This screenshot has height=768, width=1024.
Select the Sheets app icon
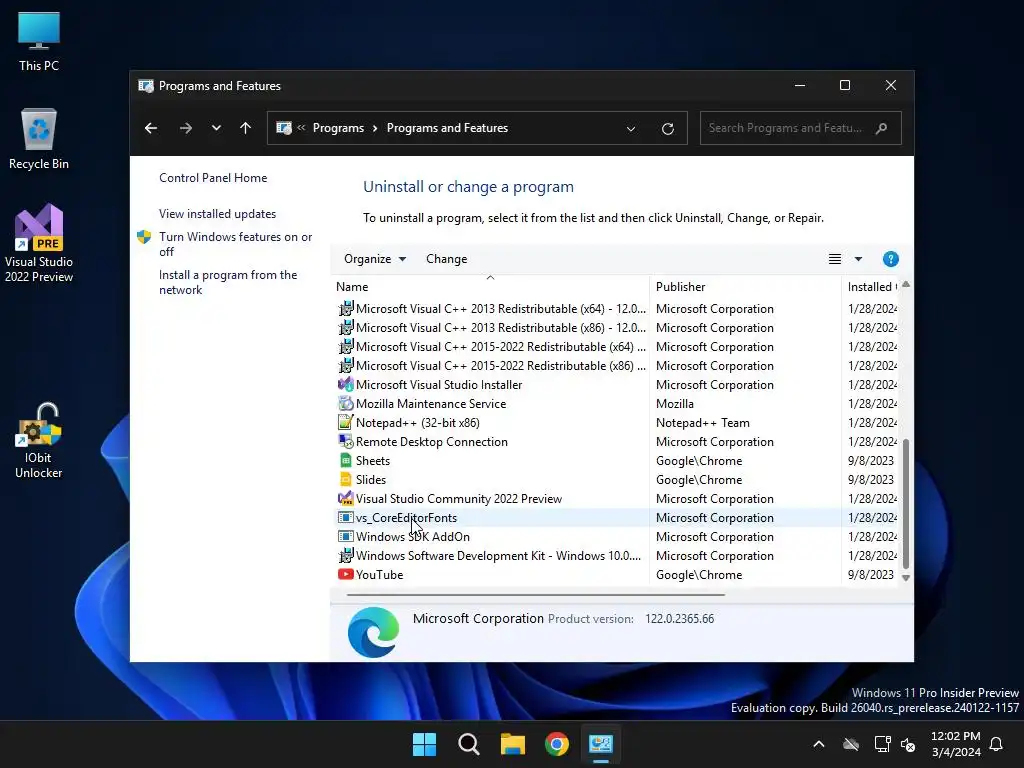(x=345, y=460)
